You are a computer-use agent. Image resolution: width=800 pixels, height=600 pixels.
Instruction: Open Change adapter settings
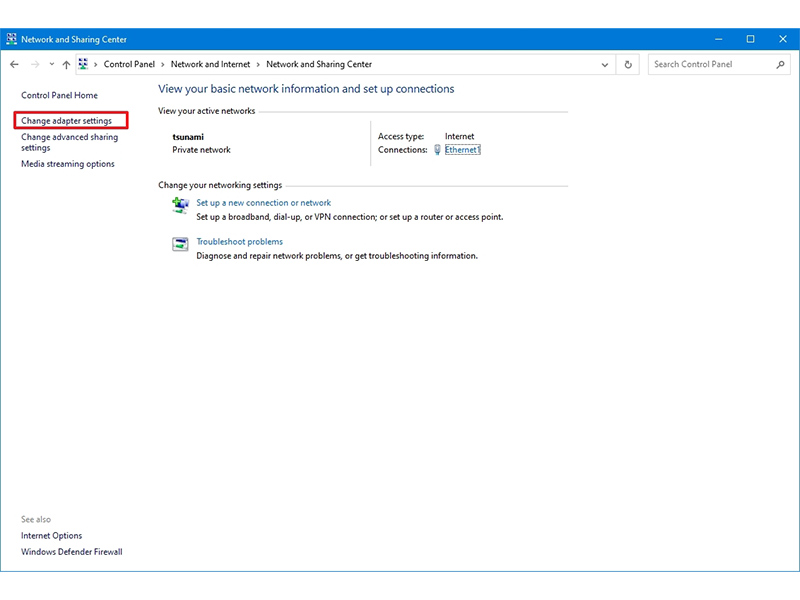[66, 121]
